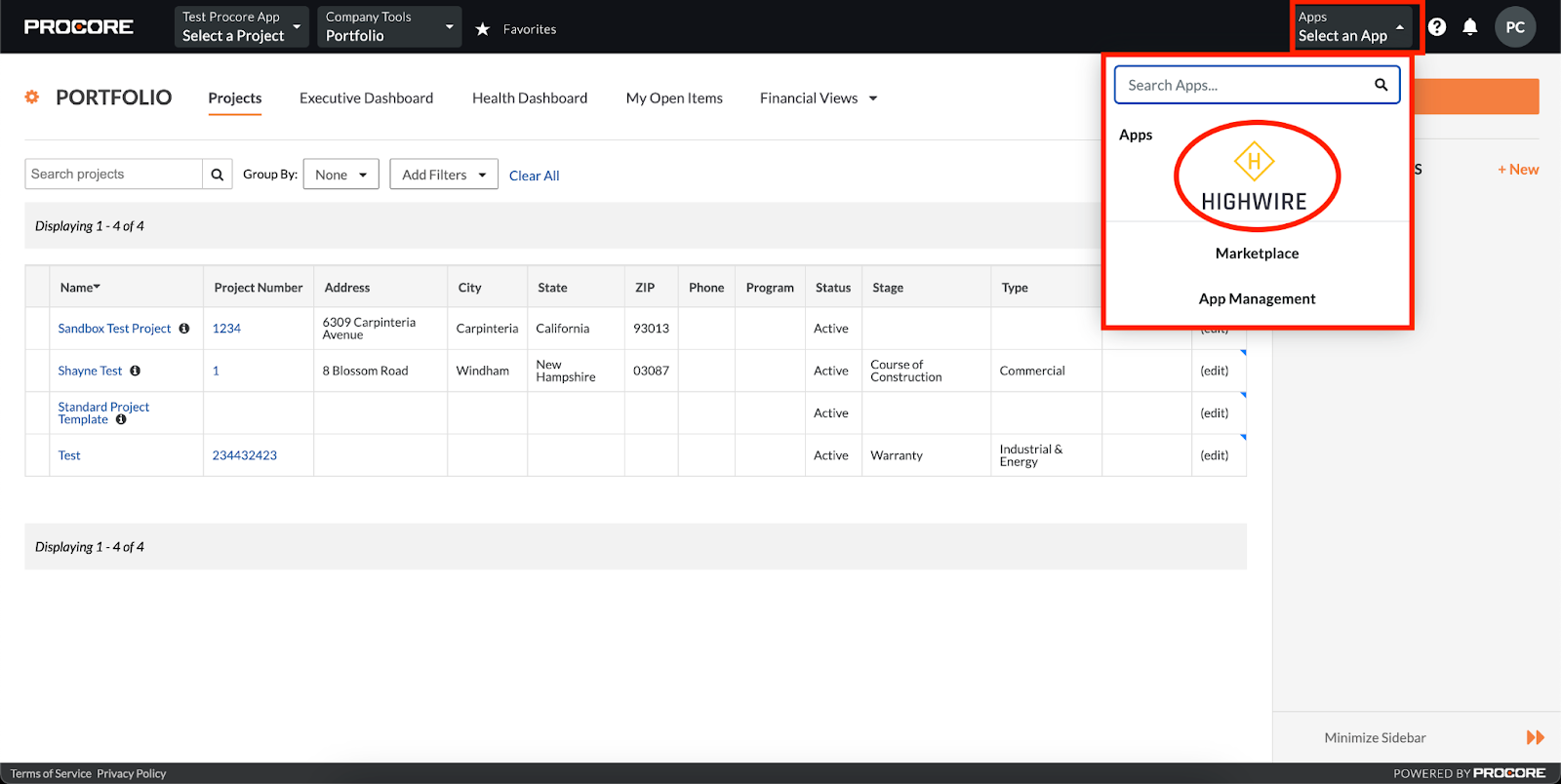Click project number 1 link
Image resolution: width=1561 pixels, height=784 pixels.
(x=216, y=371)
